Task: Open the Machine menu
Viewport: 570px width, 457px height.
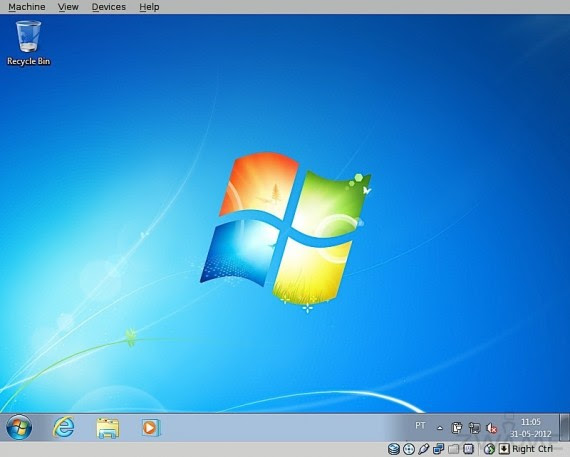Action: click(27, 7)
